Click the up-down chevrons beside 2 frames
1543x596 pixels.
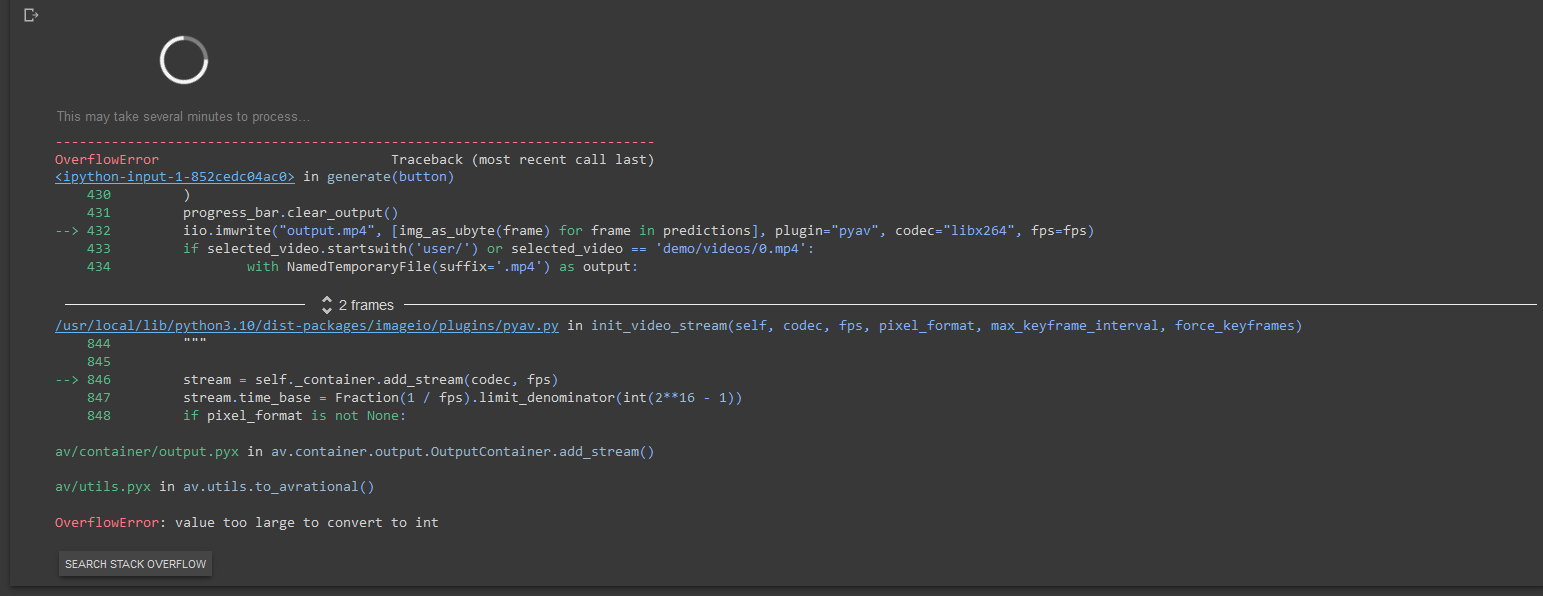click(x=326, y=304)
